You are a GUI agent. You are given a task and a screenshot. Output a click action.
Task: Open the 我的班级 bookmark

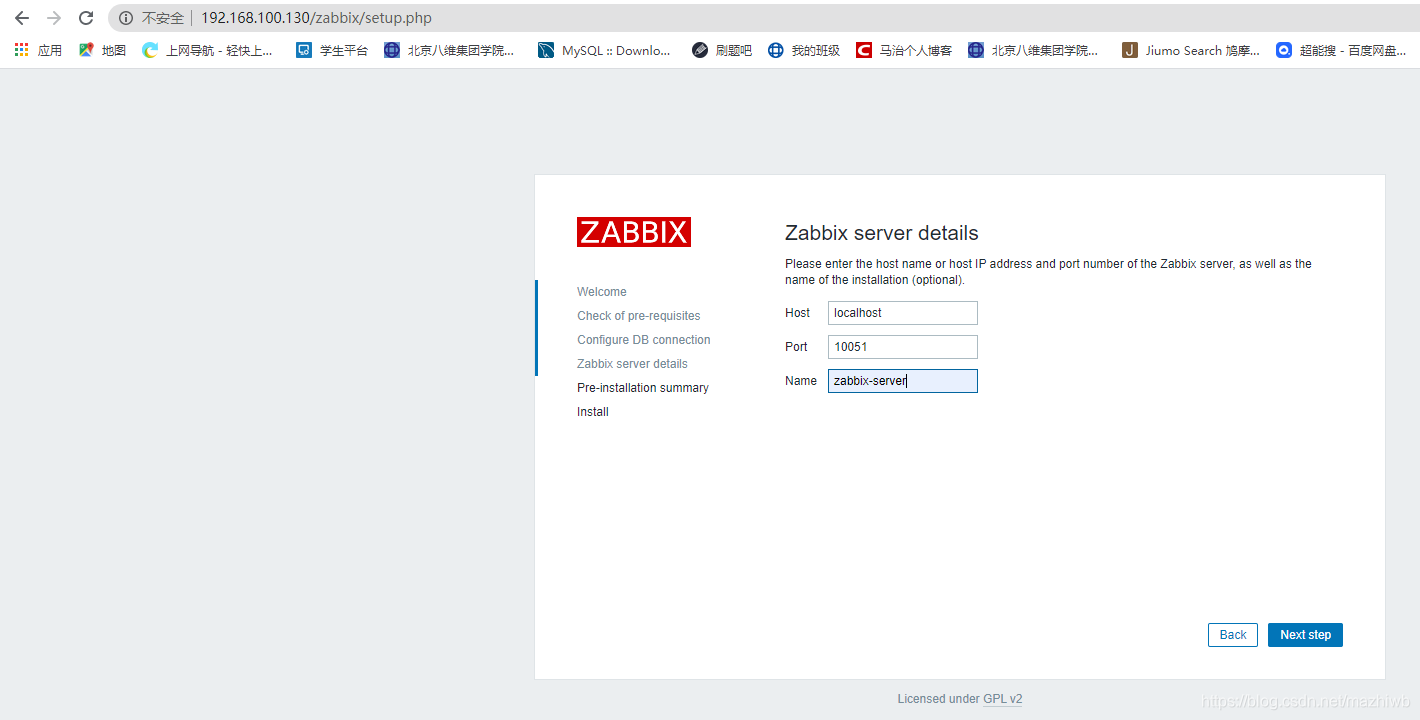click(804, 50)
